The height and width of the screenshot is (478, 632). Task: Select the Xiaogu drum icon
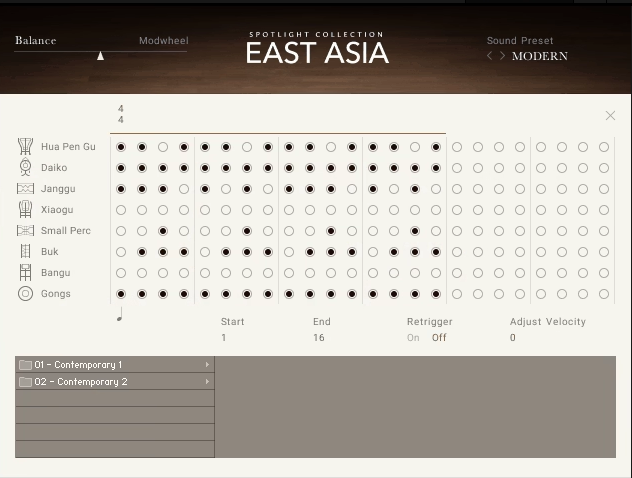[25, 210]
